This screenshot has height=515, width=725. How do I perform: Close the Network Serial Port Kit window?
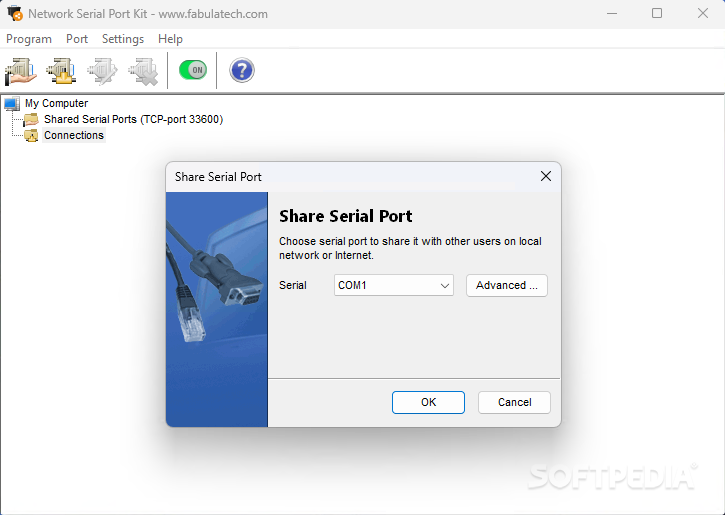tap(703, 13)
